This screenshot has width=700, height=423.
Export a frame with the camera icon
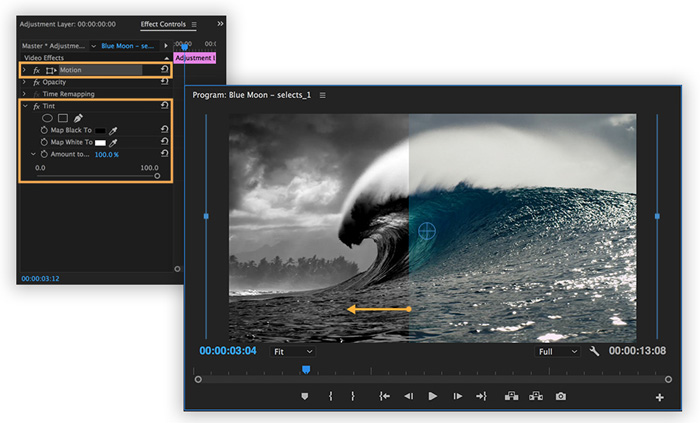(561, 396)
